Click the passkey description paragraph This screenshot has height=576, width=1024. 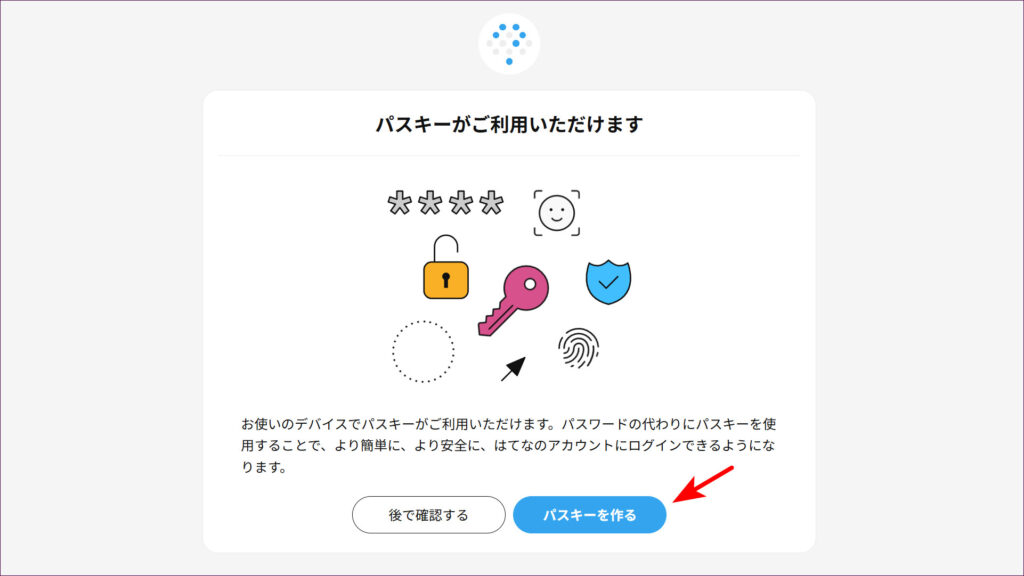point(509,445)
